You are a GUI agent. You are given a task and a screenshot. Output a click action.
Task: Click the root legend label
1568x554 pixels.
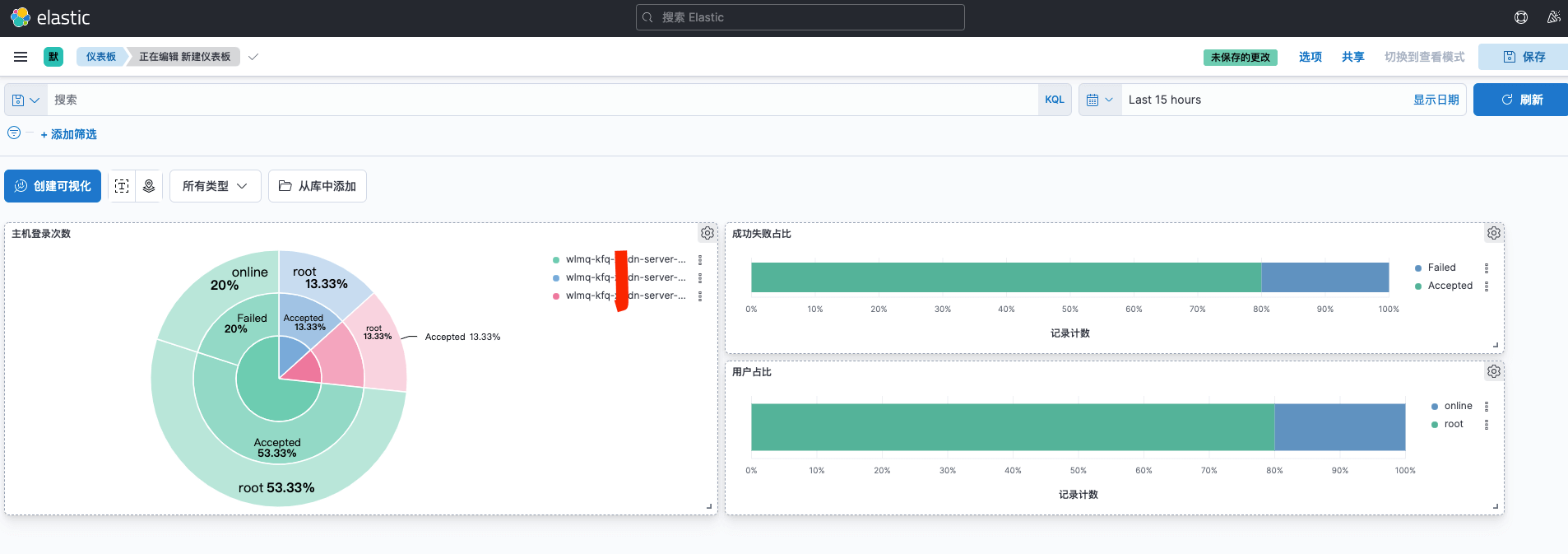click(1454, 425)
